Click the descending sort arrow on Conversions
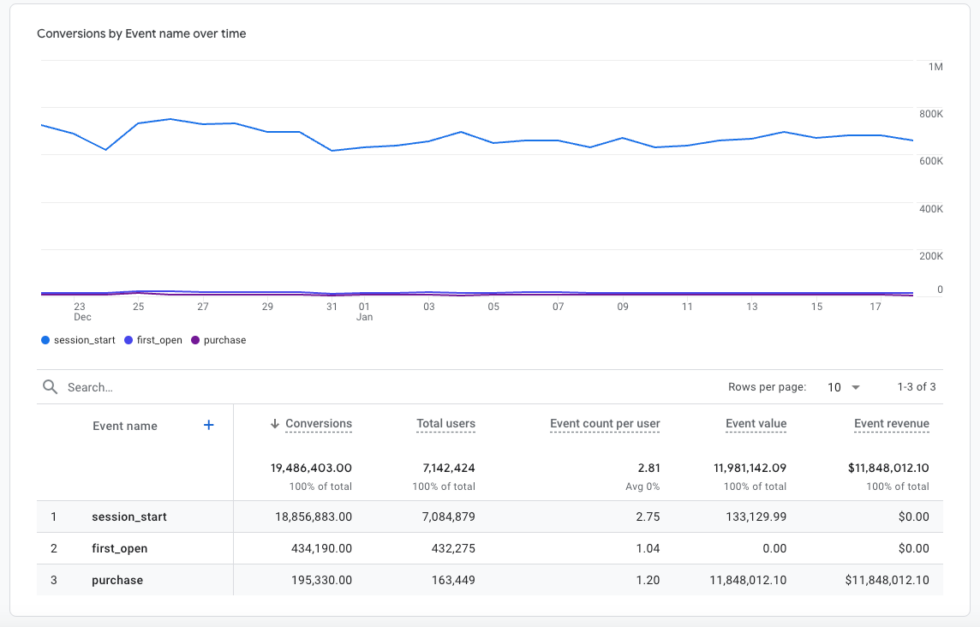 [277, 423]
